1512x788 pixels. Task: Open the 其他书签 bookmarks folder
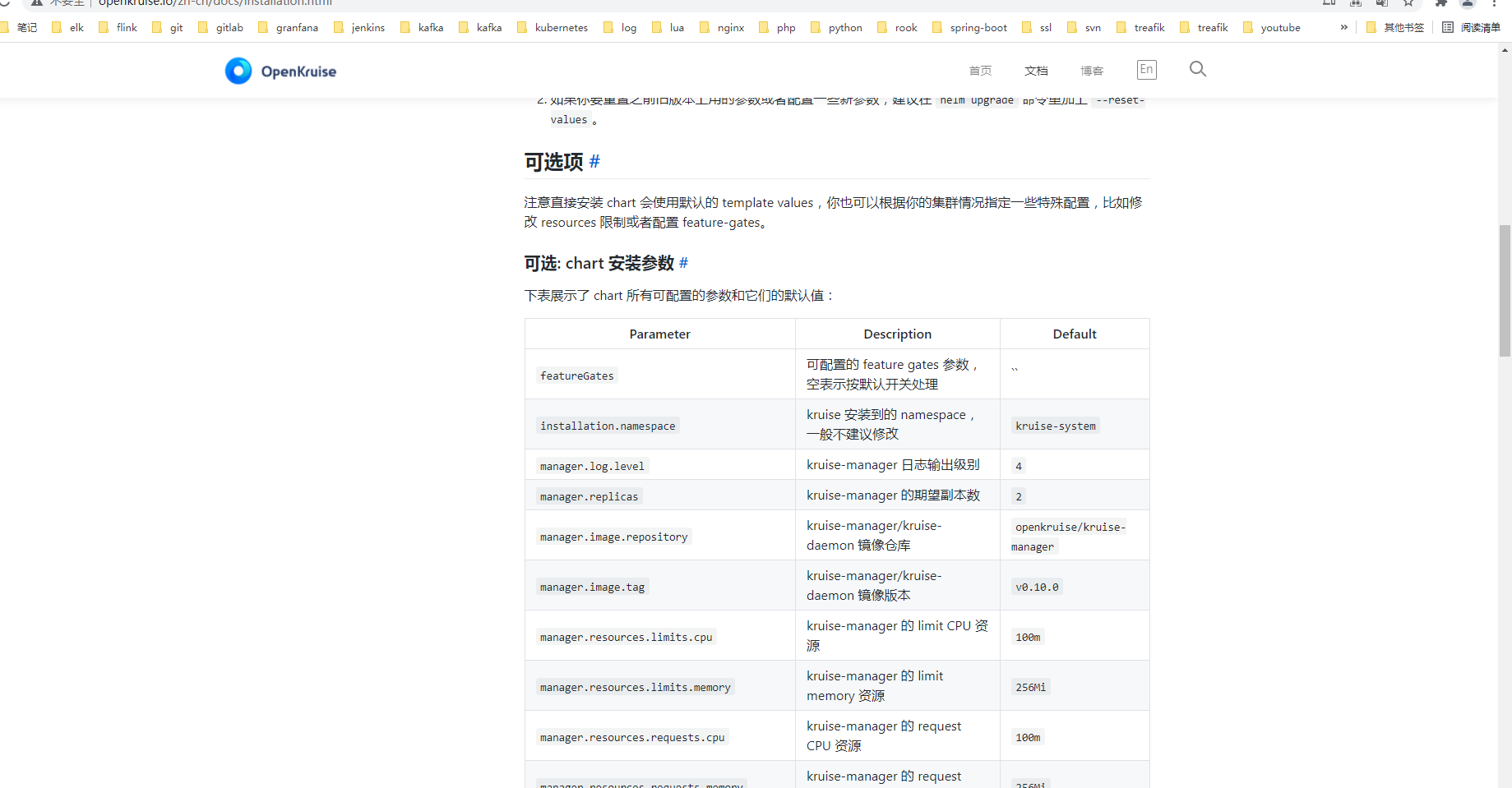coord(1395,27)
